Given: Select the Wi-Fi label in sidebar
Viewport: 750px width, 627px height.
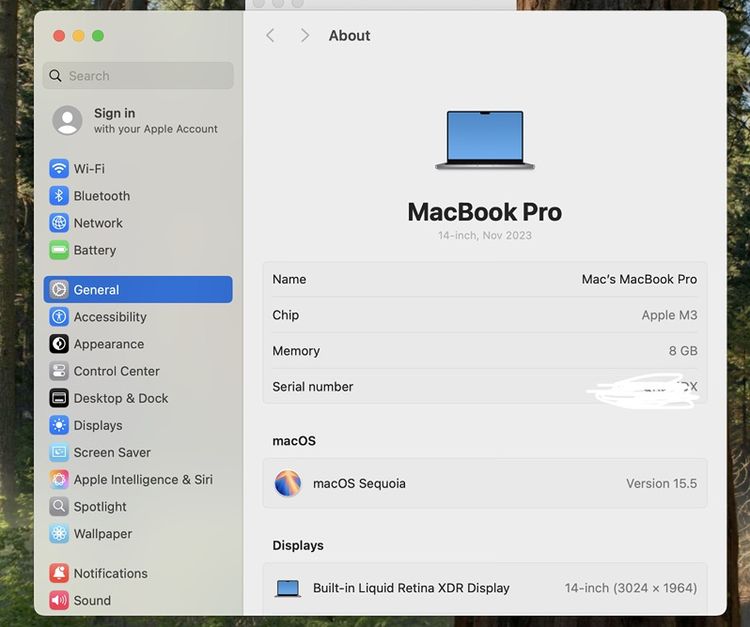Looking at the screenshot, I should tap(89, 168).
